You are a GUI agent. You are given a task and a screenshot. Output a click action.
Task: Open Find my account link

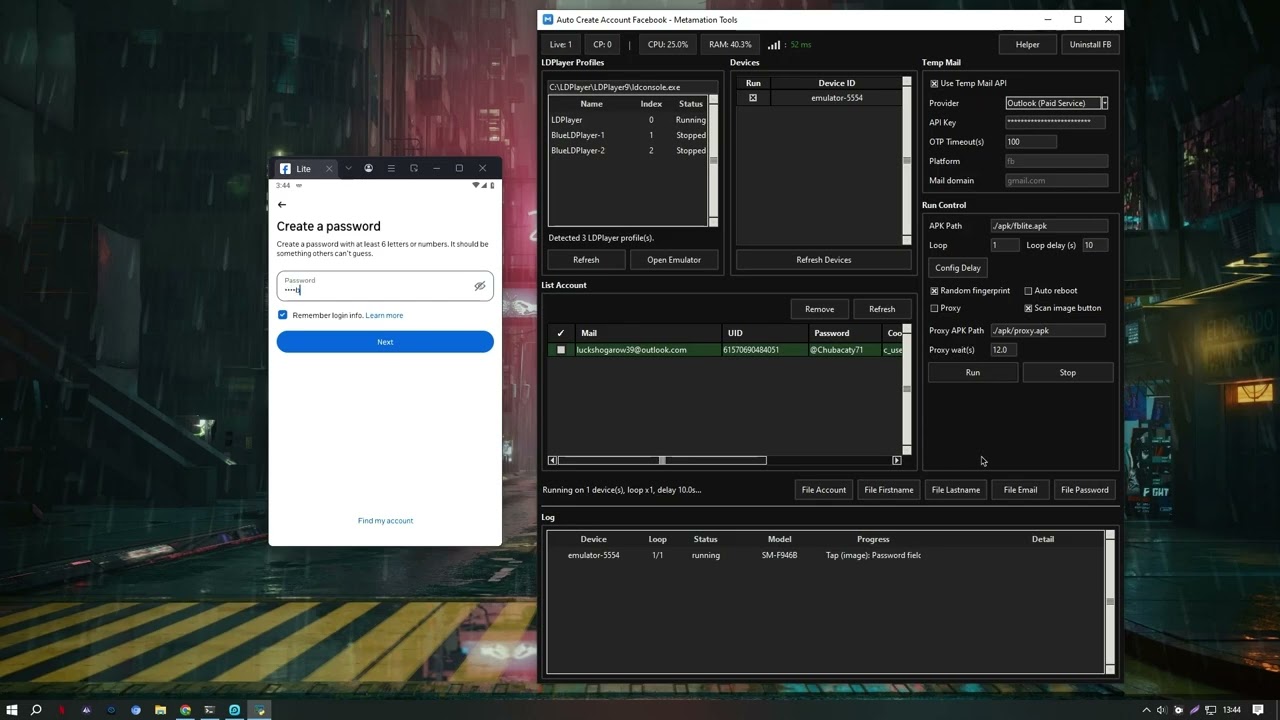(x=385, y=521)
